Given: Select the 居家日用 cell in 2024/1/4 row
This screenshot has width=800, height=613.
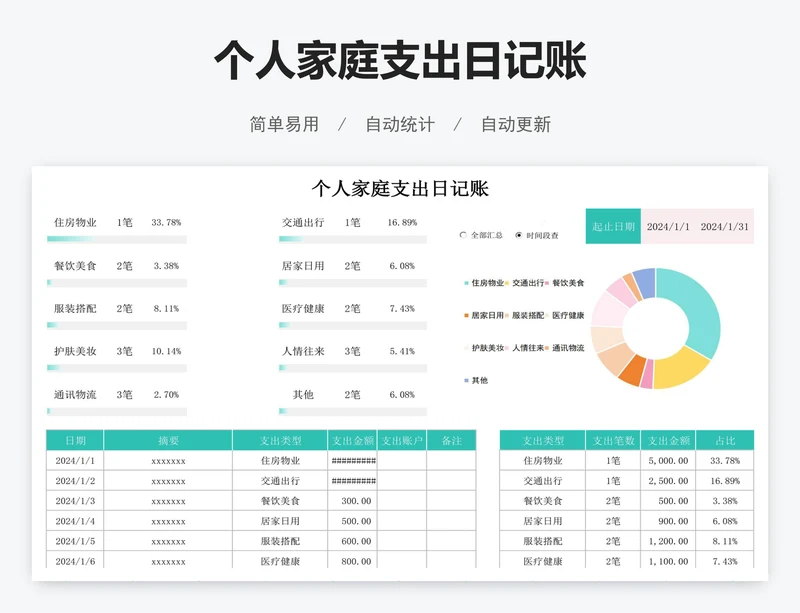Looking at the screenshot, I should pos(280,521).
